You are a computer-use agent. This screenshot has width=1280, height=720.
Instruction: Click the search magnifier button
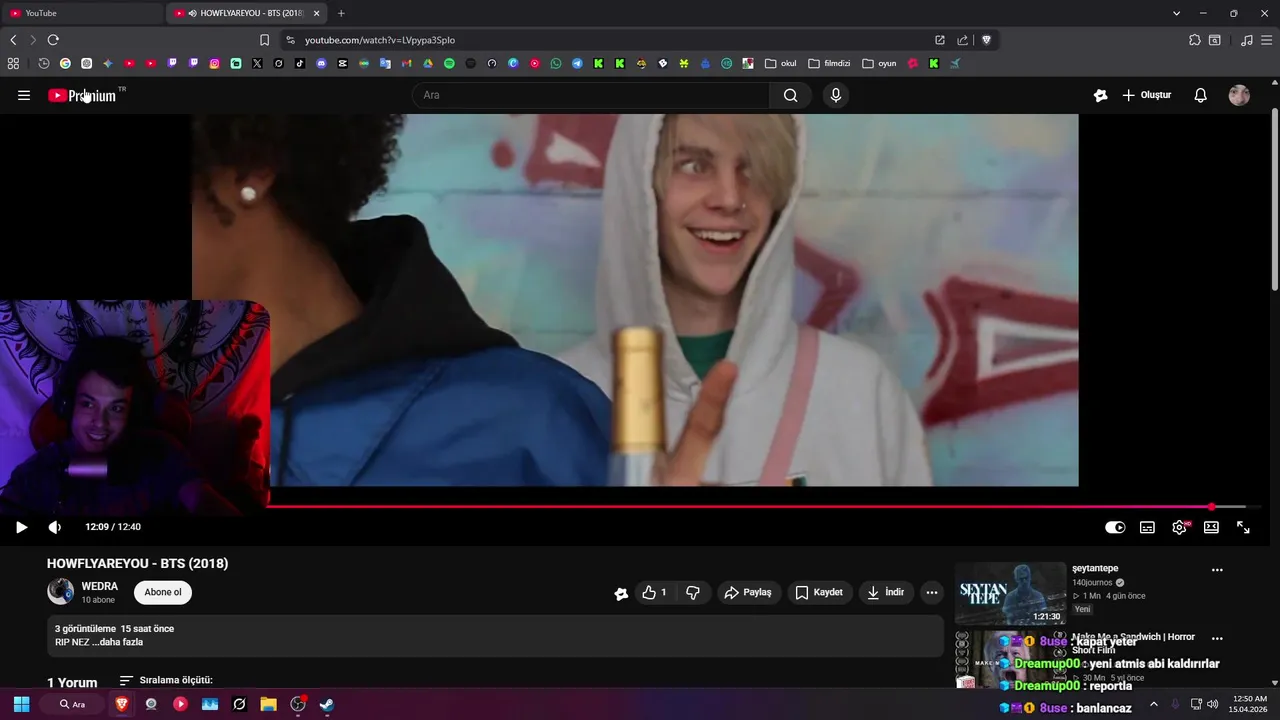tap(790, 95)
